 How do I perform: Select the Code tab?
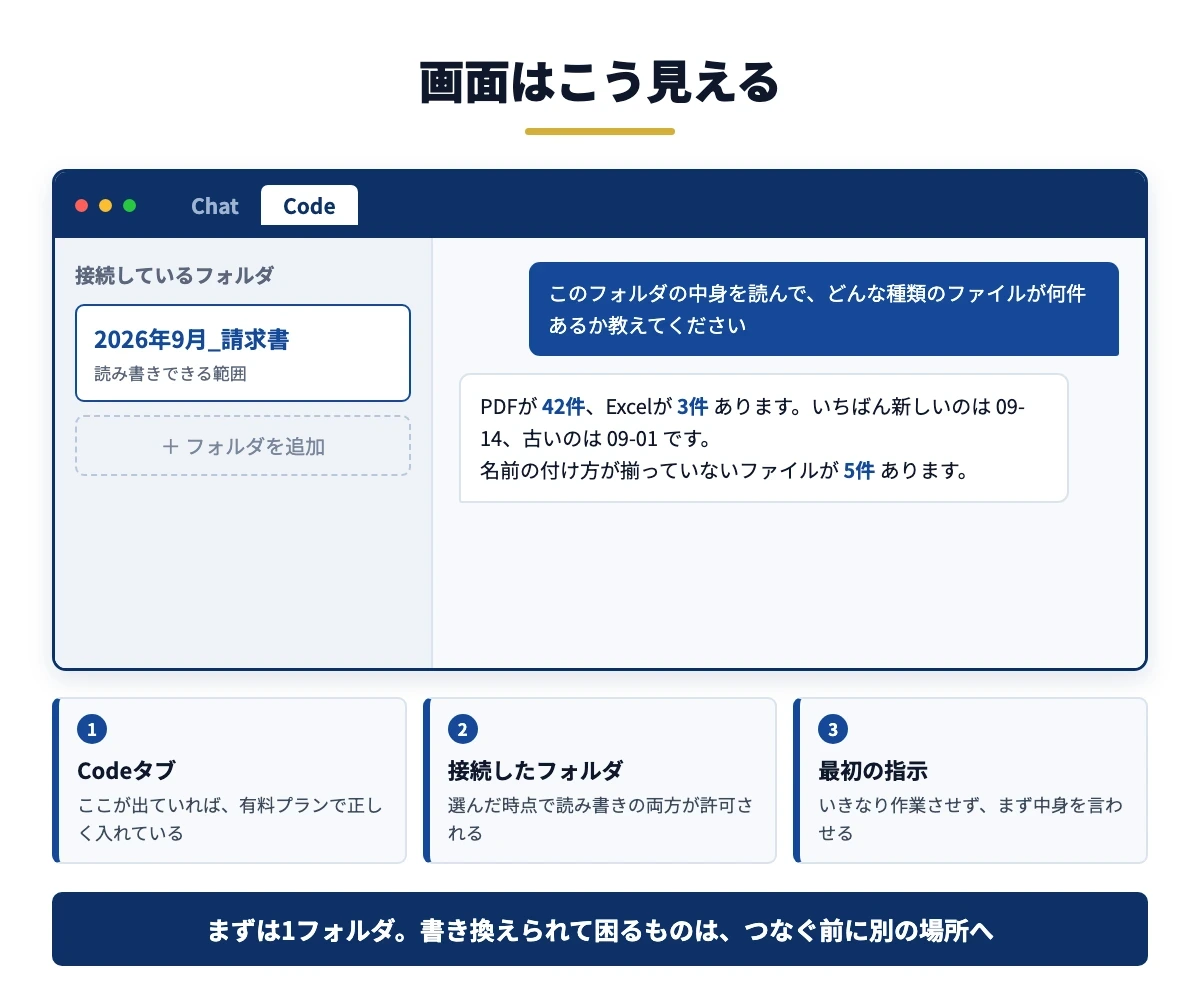pyautogui.click(x=309, y=206)
